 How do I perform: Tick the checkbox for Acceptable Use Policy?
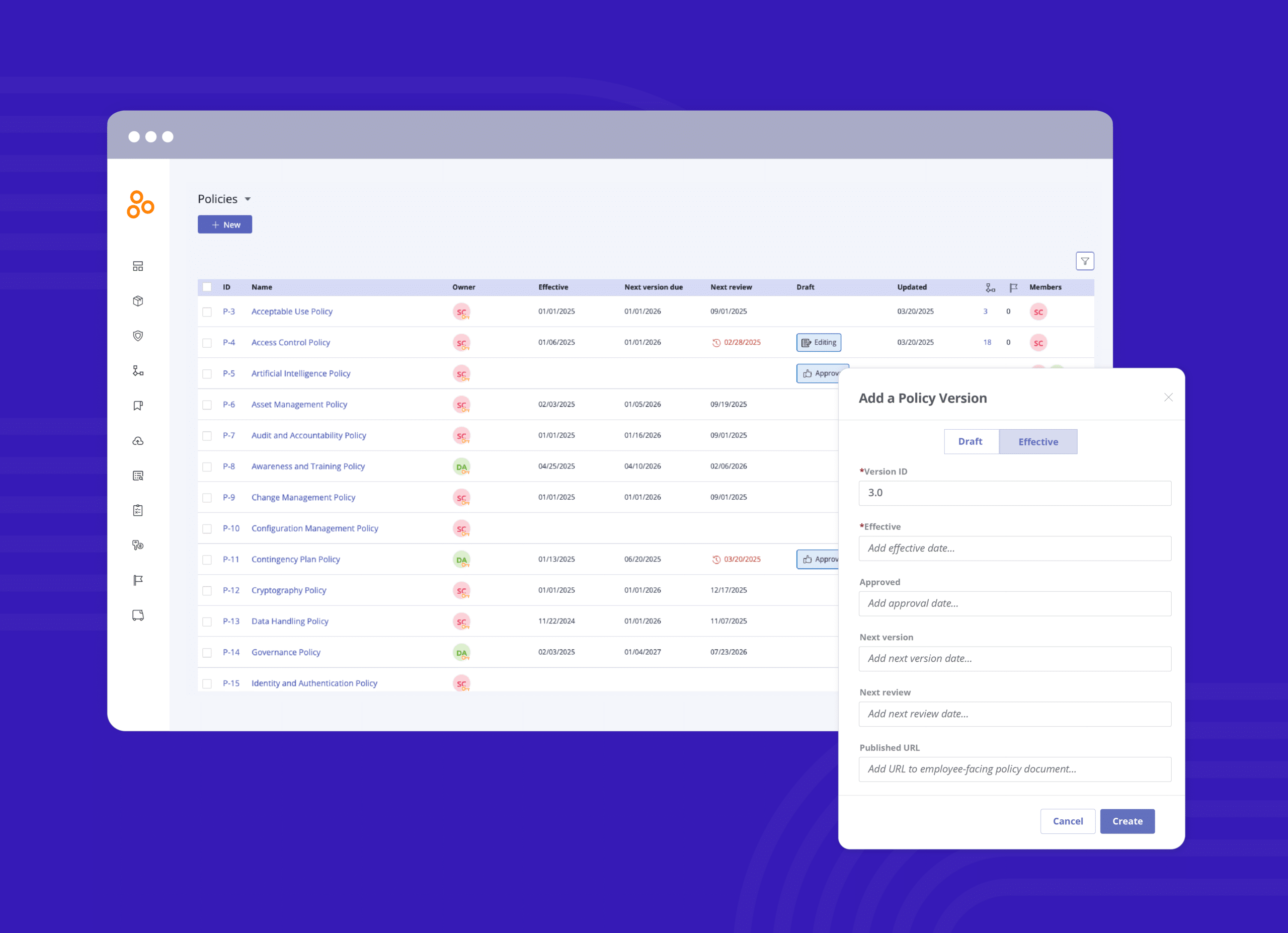click(x=207, y=312)
